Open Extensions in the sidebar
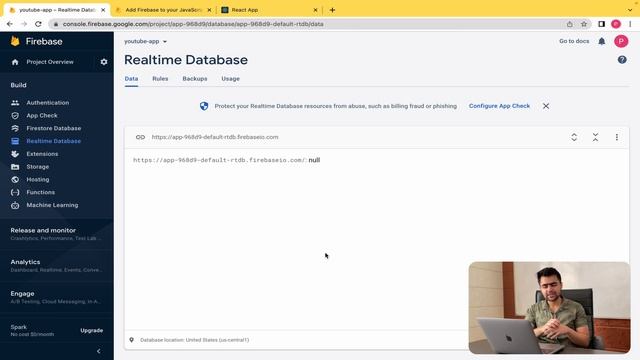Image resolution: width=640 pixels, height=360 pixels. [42, 154]
